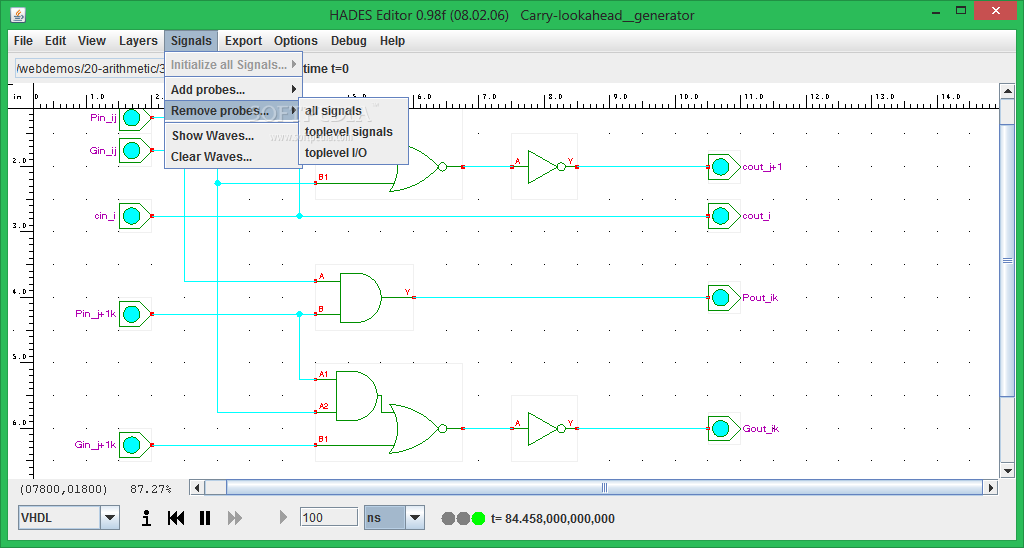Open the Help menu
This screenshot has height=548, width=1024.
coord(392,40)
